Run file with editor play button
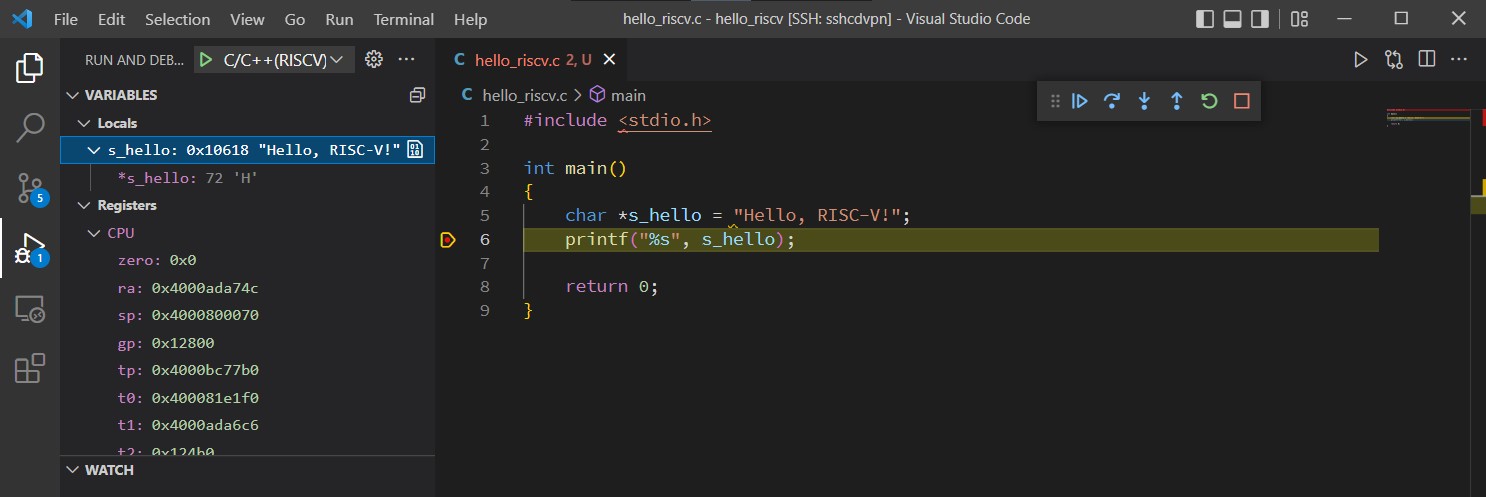Image resolution: width=1486 pixels, height=497 pixels. (x=1360, y=60)
